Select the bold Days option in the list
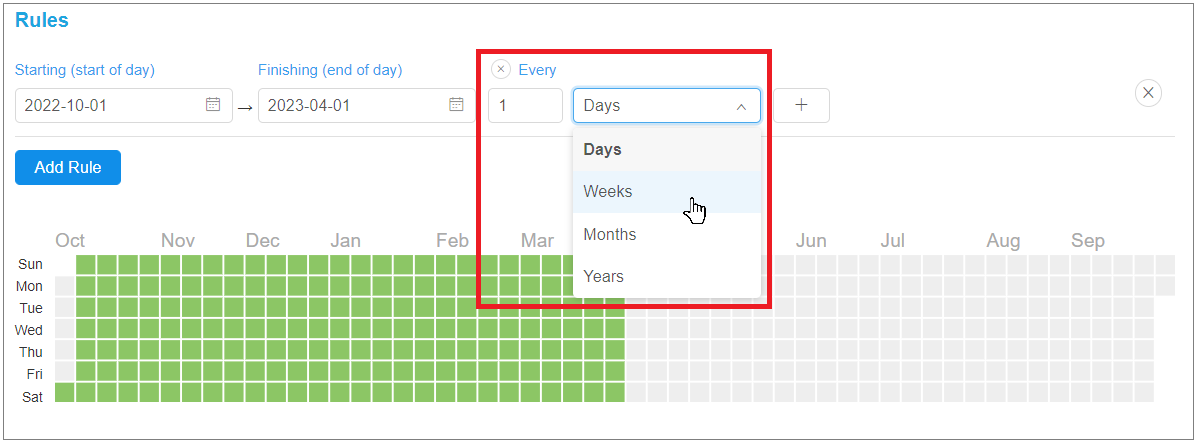1195x445 pixels. pyautogui.click(x=667, y=149)
